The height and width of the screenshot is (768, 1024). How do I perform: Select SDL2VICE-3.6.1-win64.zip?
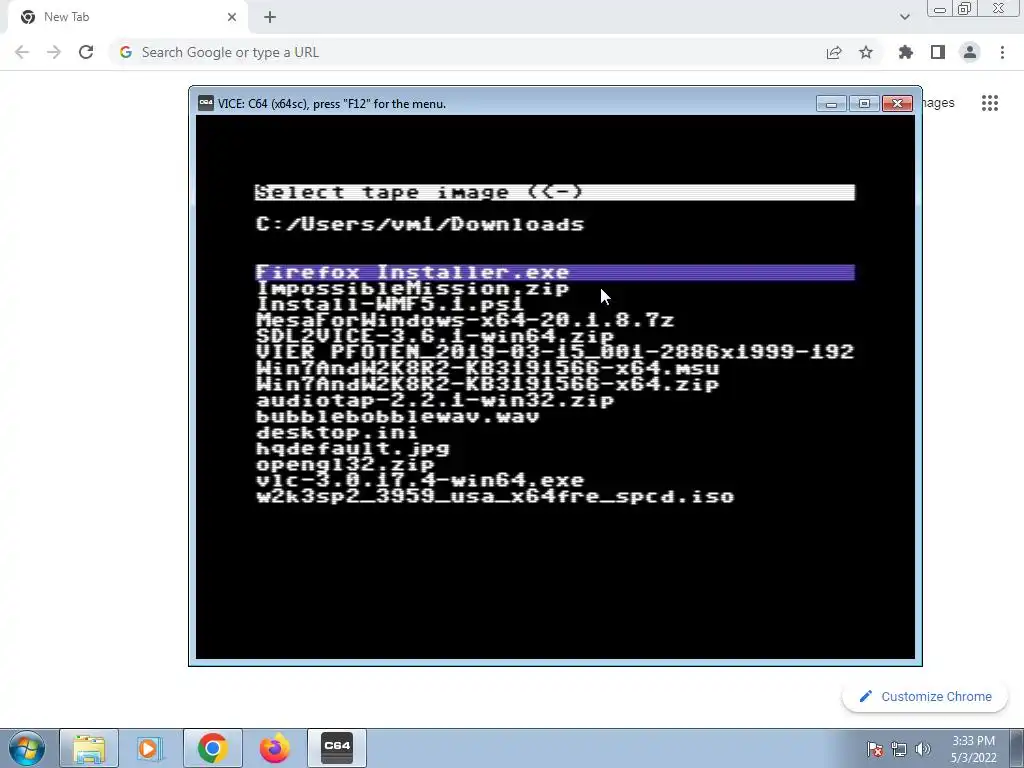coord(435,336)
